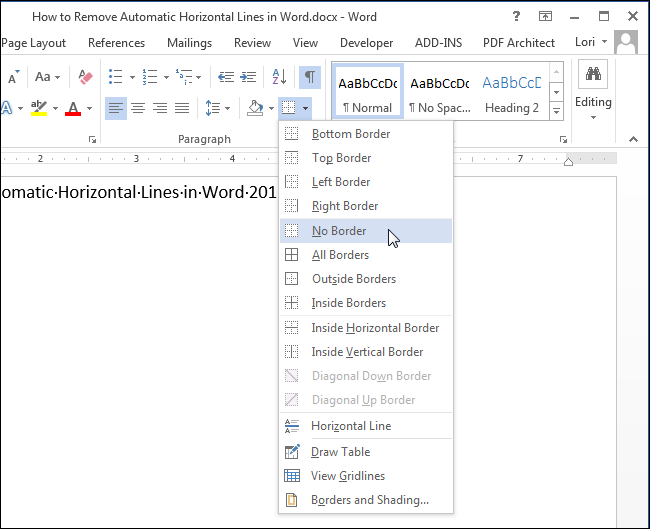This screenshot has width=650, height=529.
Task: Open Word Help question mark
Action: click(x=516, y=17)
